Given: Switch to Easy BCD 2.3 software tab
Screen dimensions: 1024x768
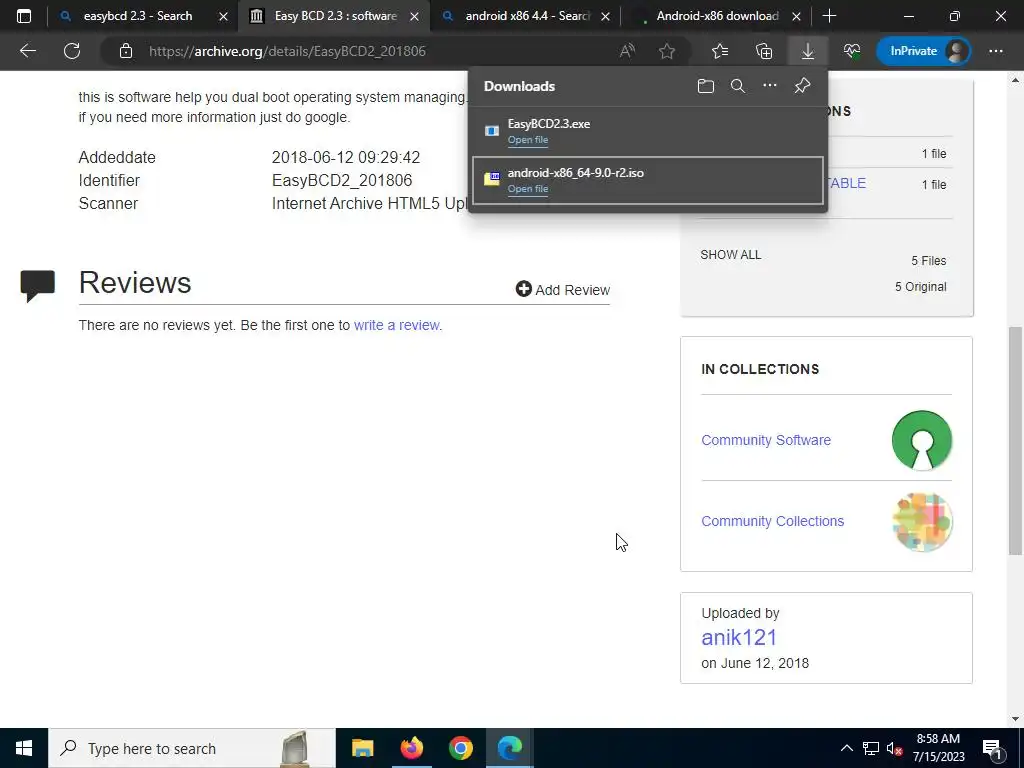Looking at the screenshot, I should (x=335, y=16).
